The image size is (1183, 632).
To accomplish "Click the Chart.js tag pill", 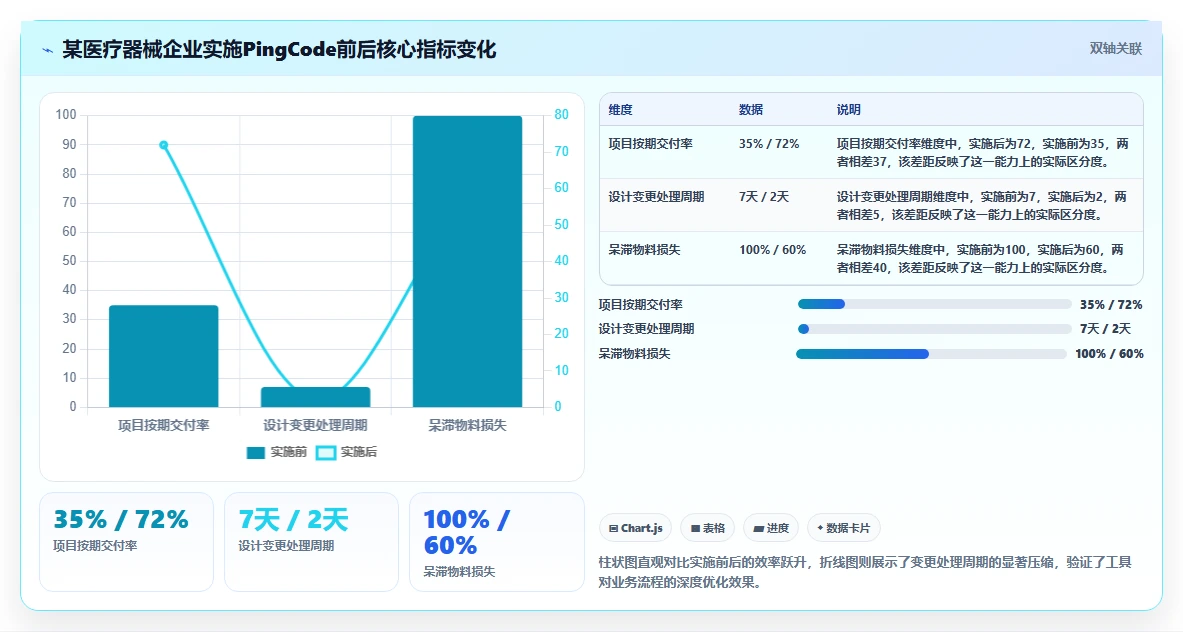I will [x=635, y=528].
